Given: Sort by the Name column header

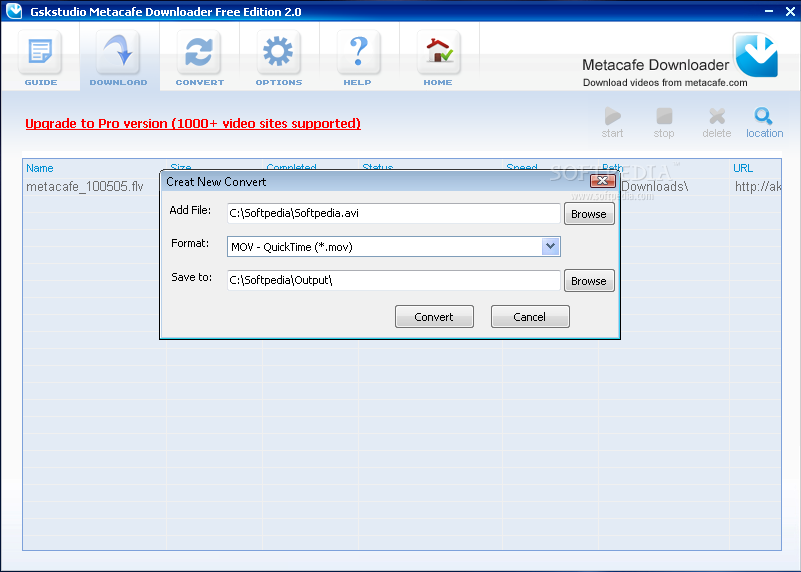Looking at the screenshot, I should pos(40,168).
